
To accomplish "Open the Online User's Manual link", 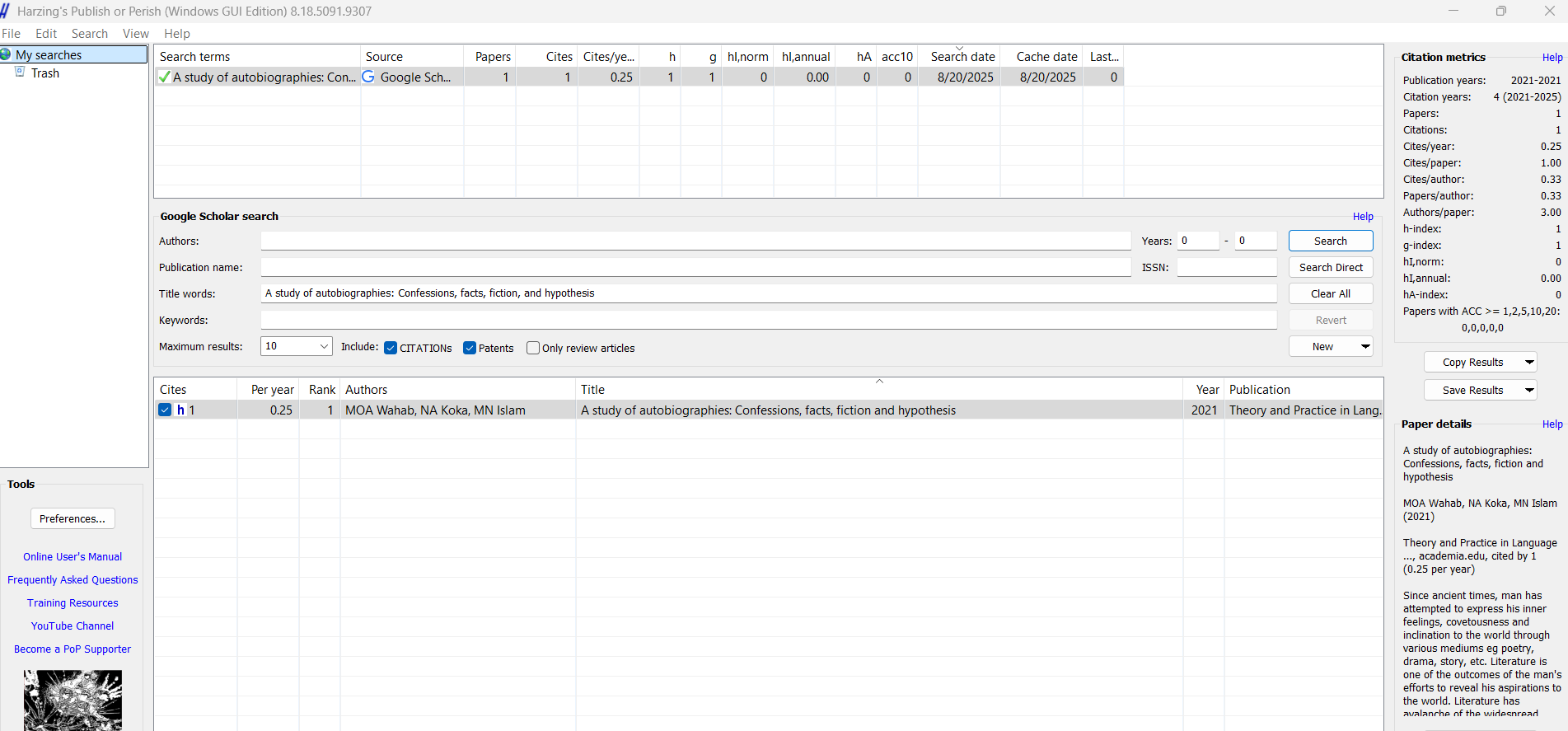I will 73,557.
